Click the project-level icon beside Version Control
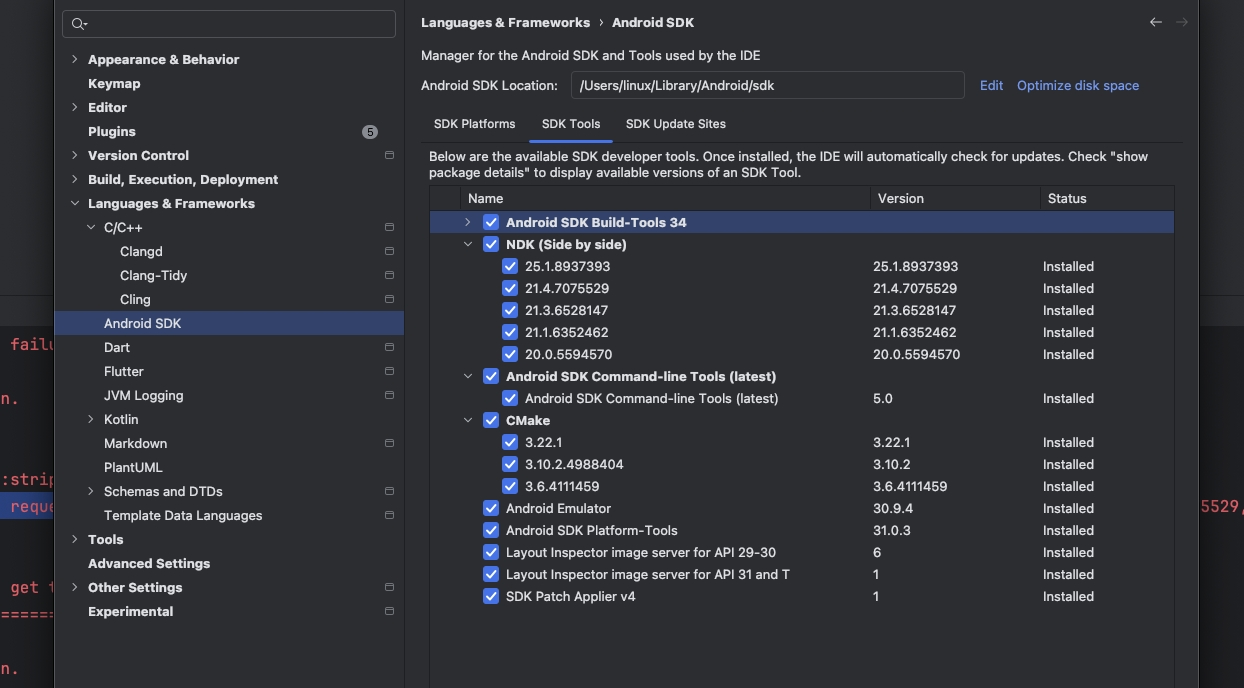1244x688 pixels. coord(389,156)
